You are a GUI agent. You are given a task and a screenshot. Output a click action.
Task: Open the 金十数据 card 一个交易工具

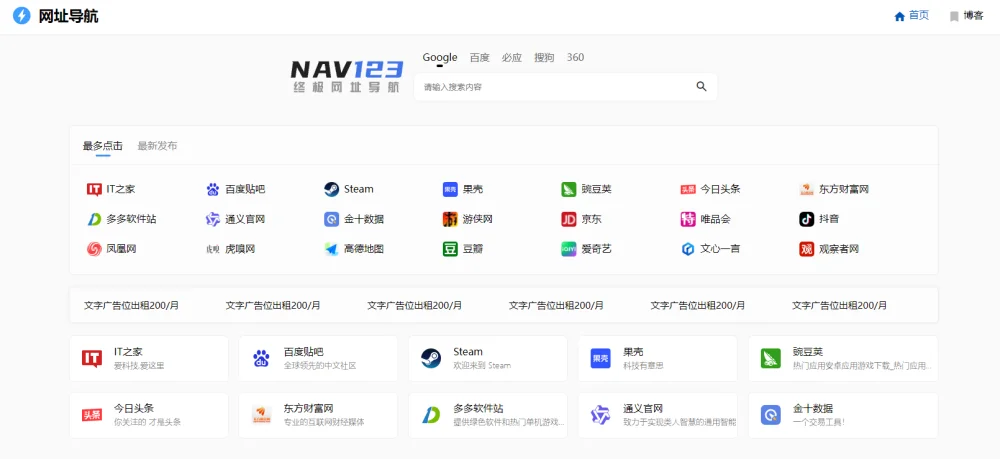coord(843,415)
